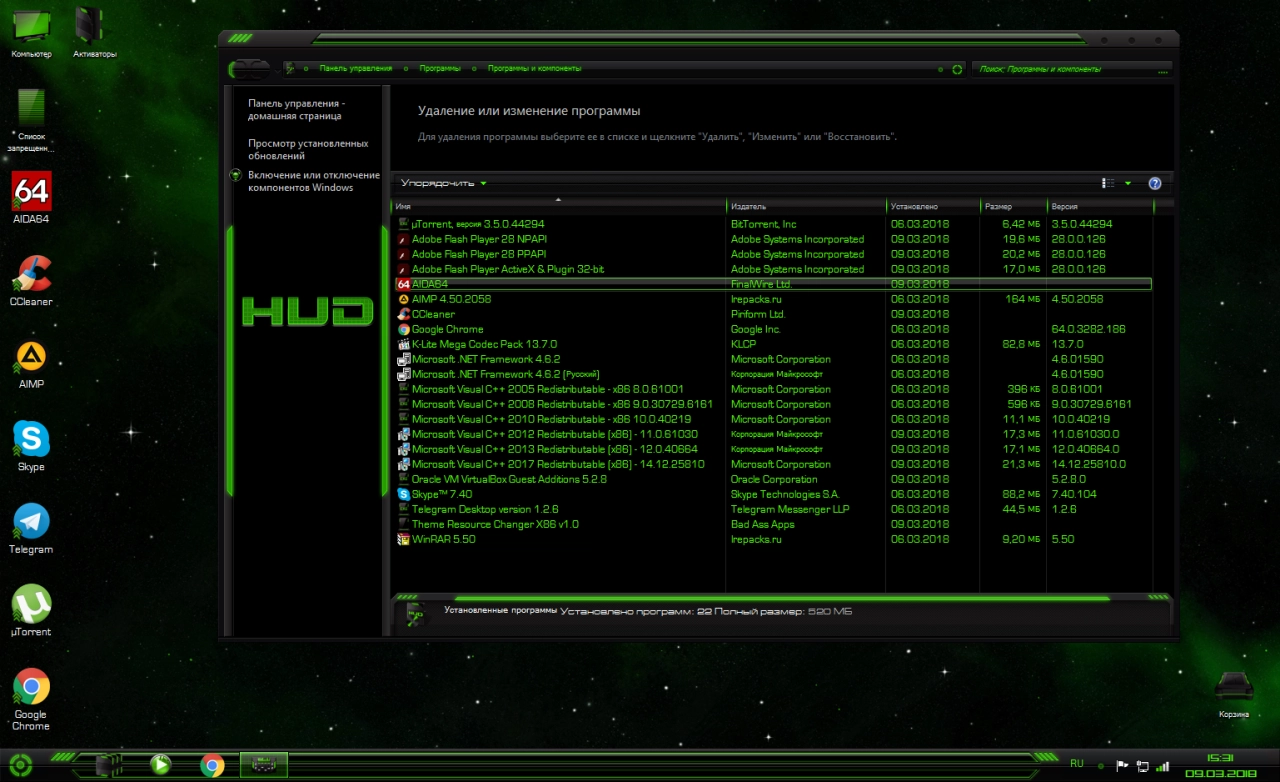
Task: Click the Skype icon in programs list
Action: (x=404, y=494)
